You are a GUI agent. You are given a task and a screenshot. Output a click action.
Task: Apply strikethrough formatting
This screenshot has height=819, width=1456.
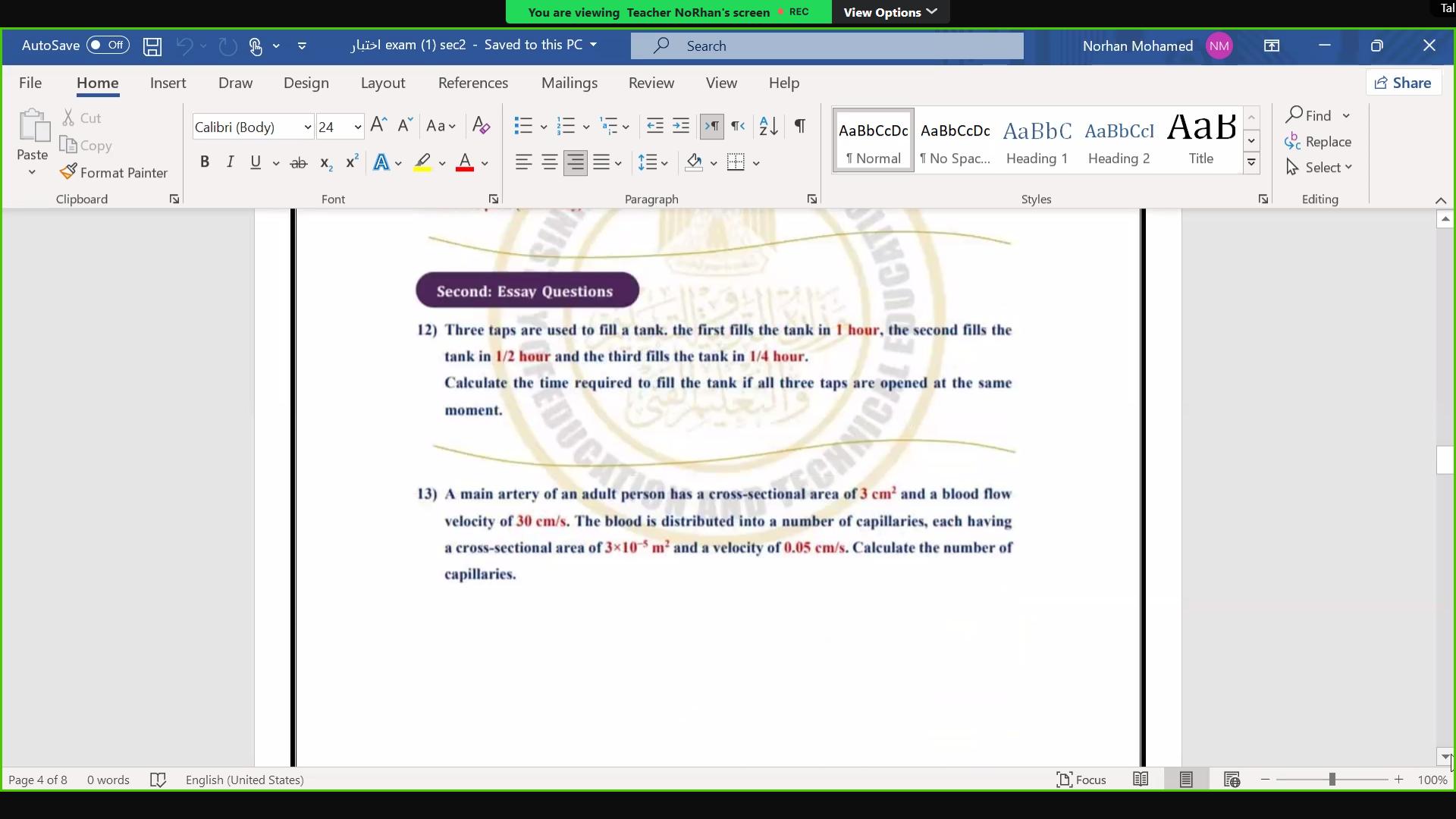coord(299,163)
